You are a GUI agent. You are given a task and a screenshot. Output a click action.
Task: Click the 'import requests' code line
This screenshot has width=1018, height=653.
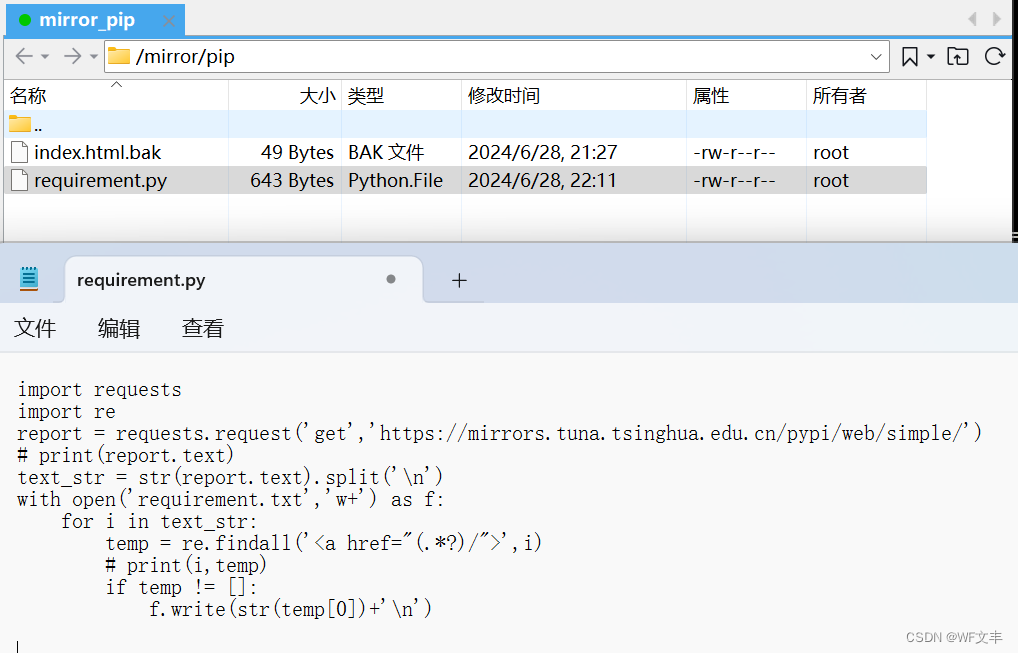click(x=99, y=389)
